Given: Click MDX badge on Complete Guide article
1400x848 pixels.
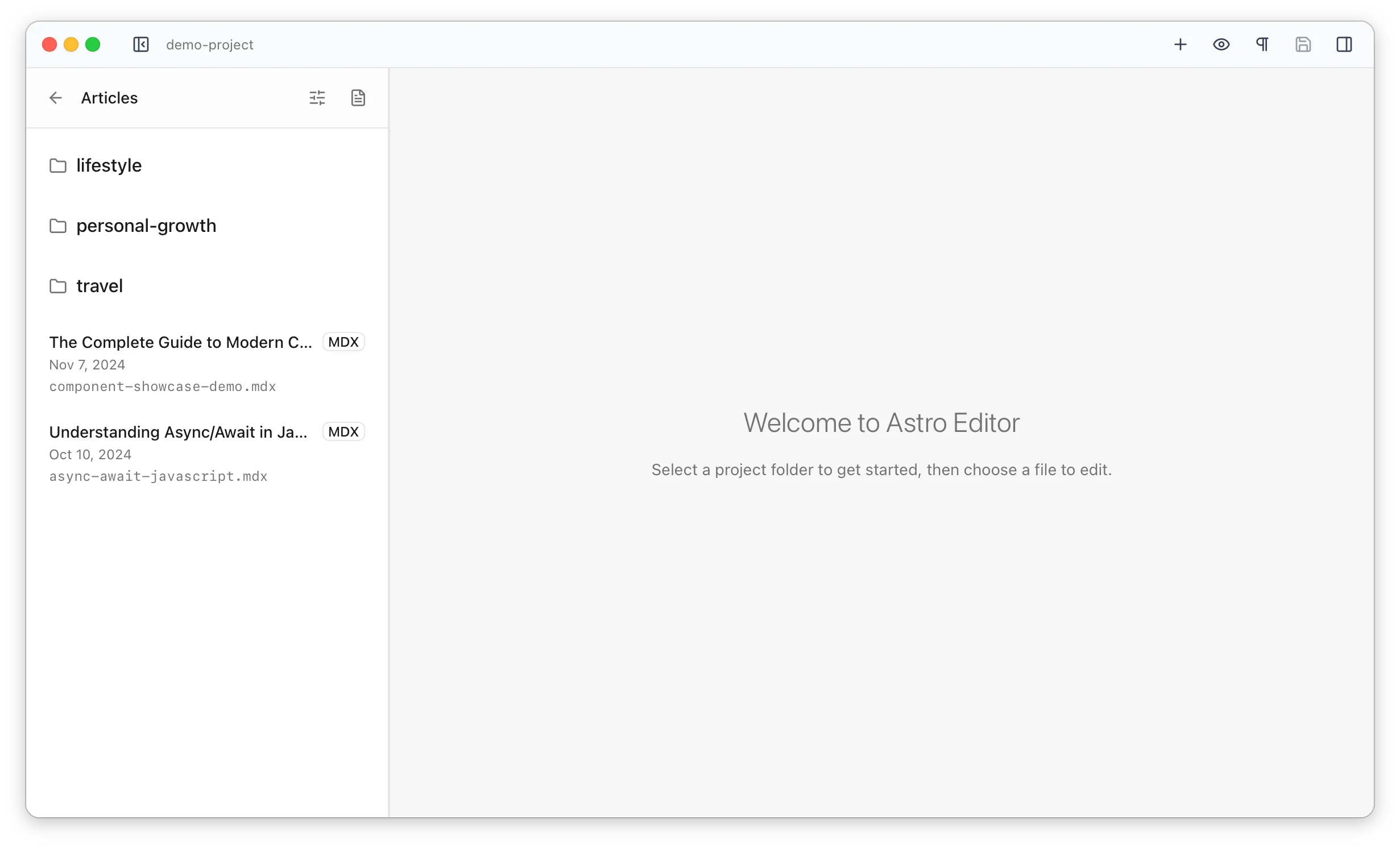Looking at the screenshot, I should [343, 342].
